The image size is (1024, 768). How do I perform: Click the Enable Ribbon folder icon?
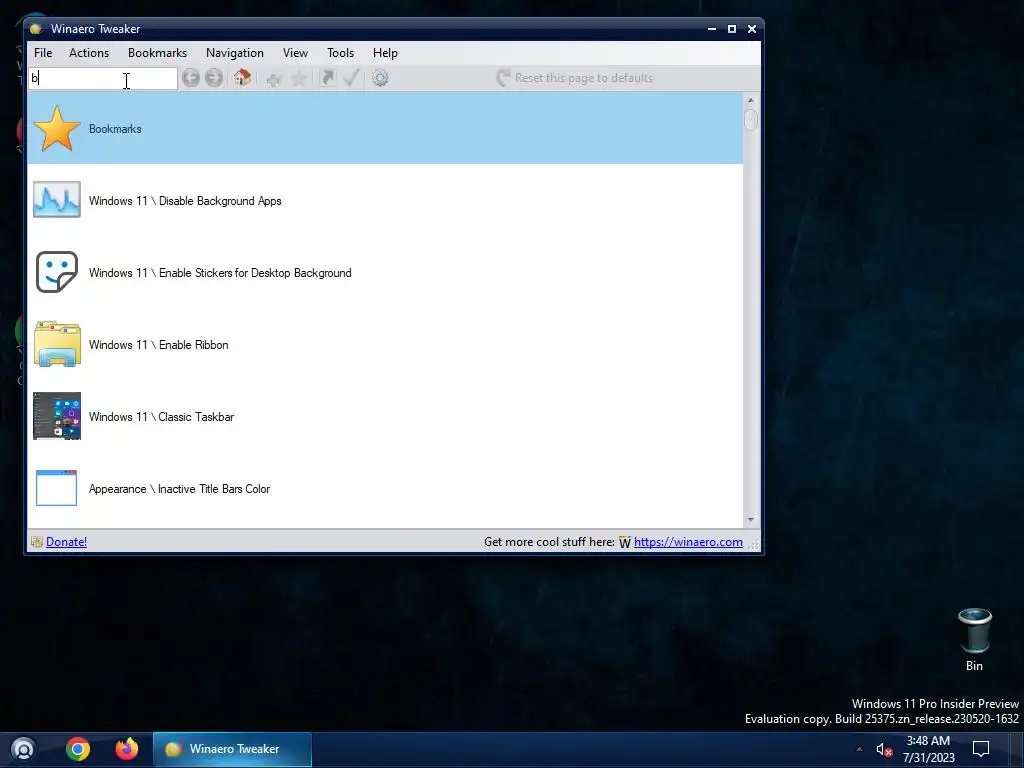tap(57, 344)
